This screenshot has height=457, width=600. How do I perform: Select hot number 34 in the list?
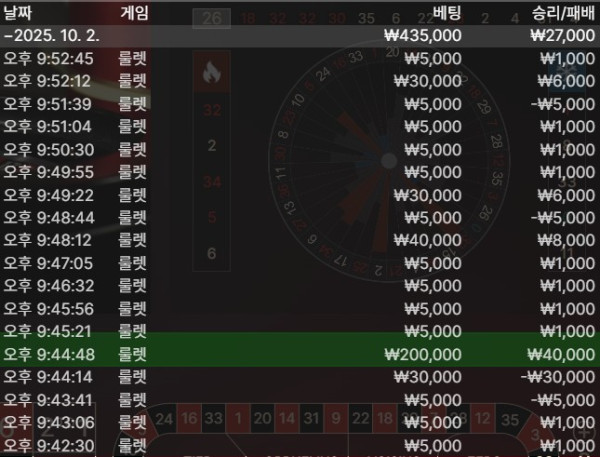pyautogui.click(x=212, y=181)
